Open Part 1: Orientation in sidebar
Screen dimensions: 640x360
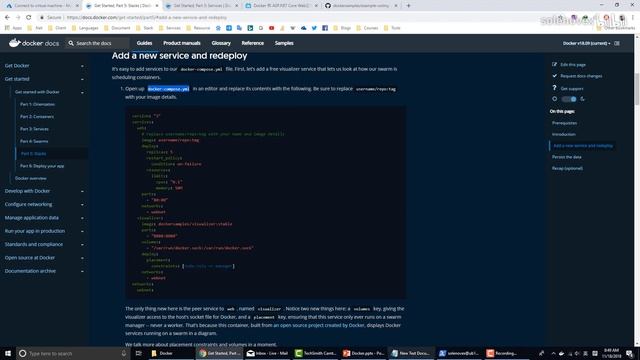pos(37,104)
